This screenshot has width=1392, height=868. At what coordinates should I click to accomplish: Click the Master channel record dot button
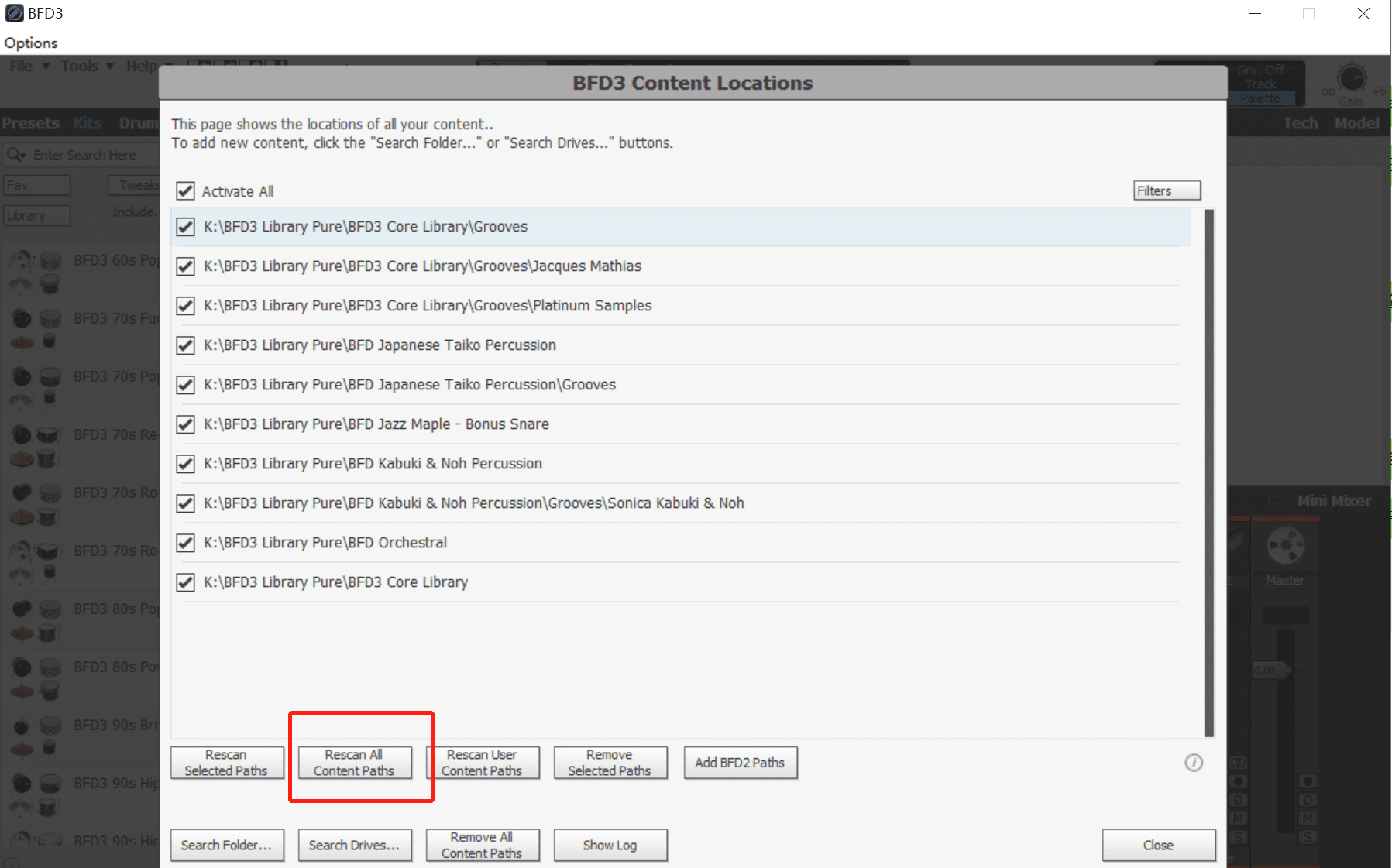pos(1308,781)
